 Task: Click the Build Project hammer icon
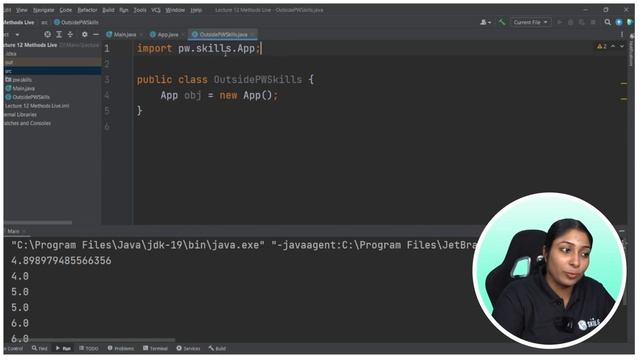(x=502, y=22)
